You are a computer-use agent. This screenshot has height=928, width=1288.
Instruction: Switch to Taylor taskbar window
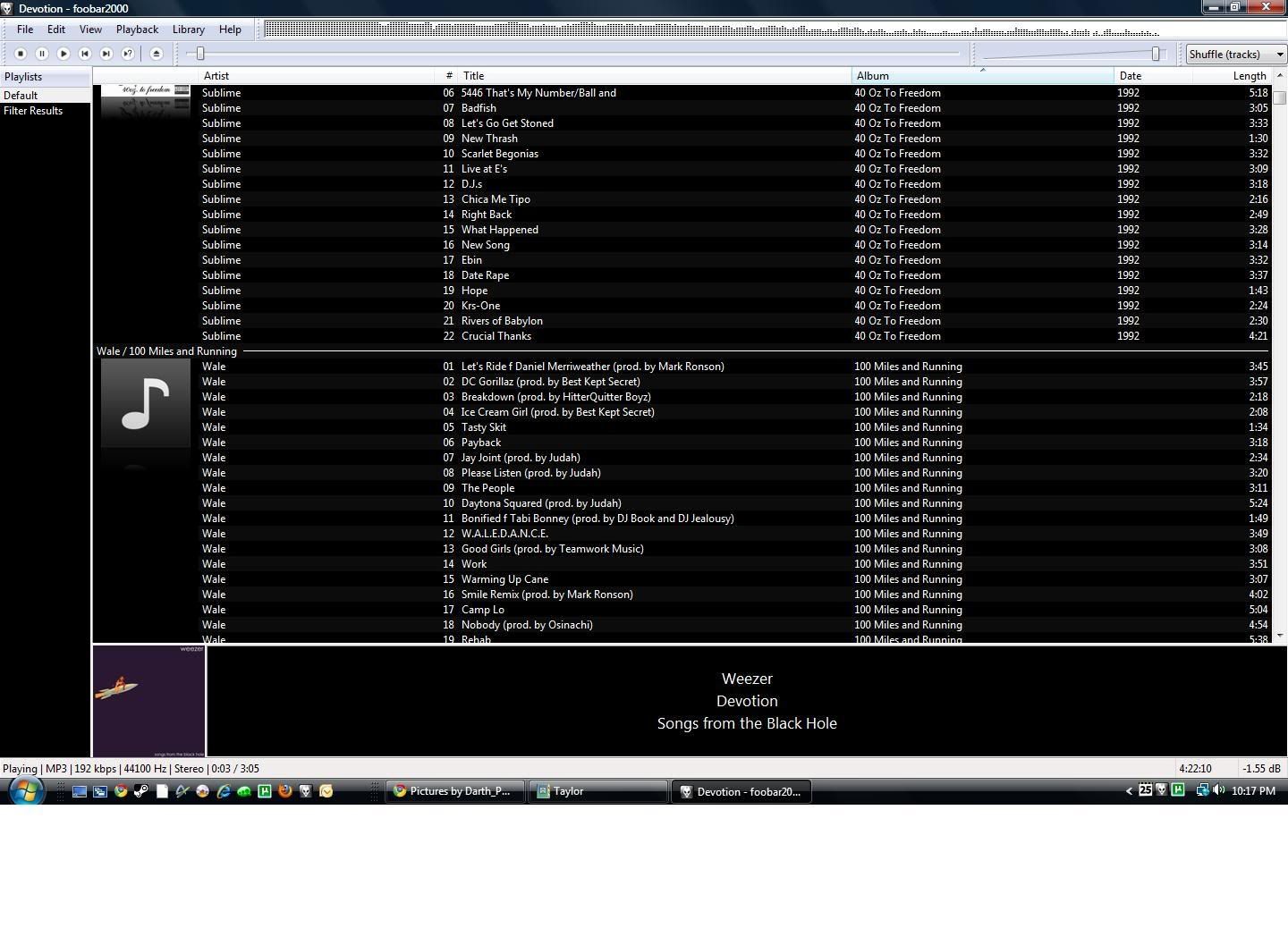tap(598, 791)
